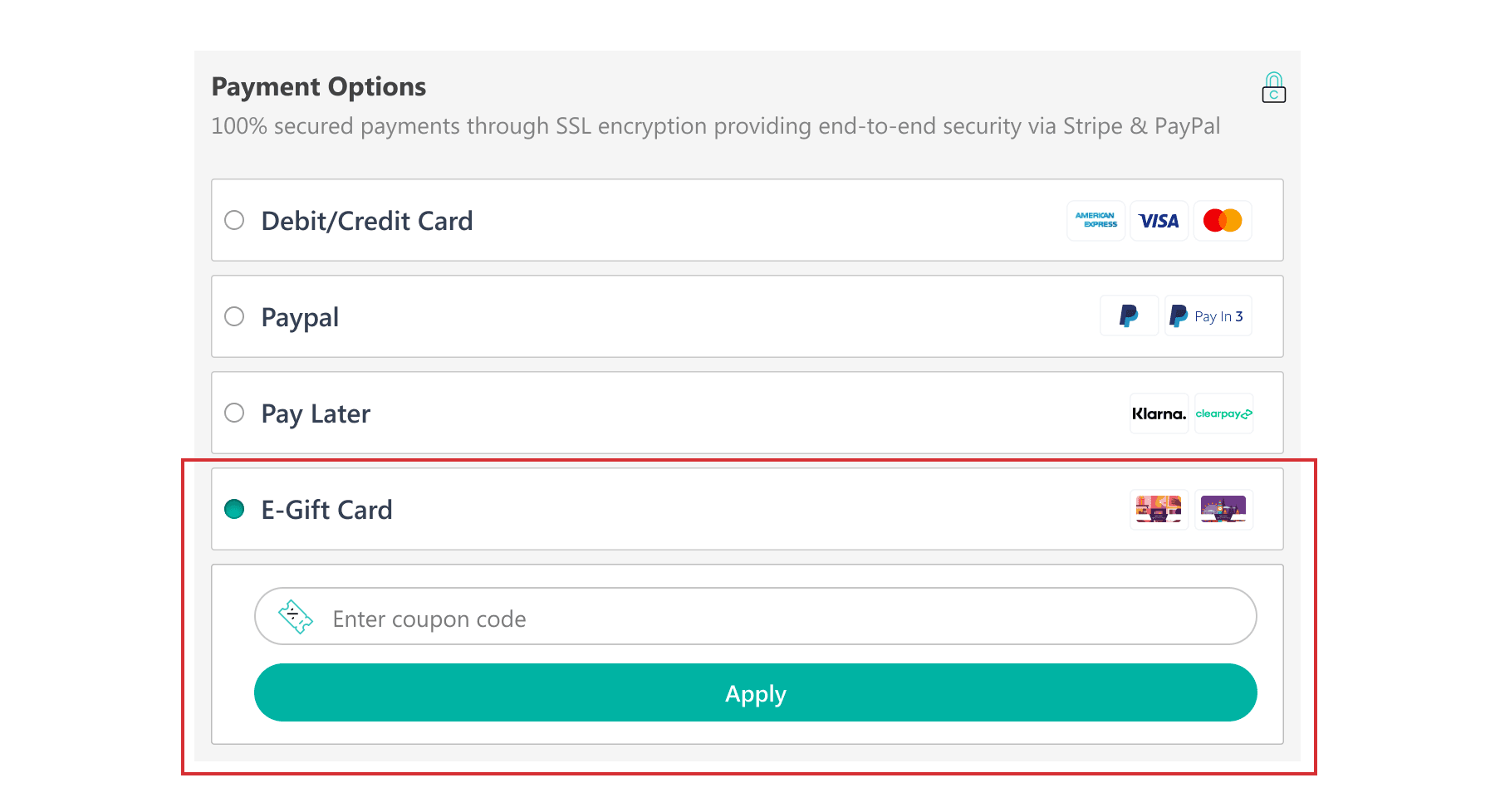This screenshot has width=1495, height=812.
Task: Click the second gift card thumbnail
Action: tap(1223, 509)
